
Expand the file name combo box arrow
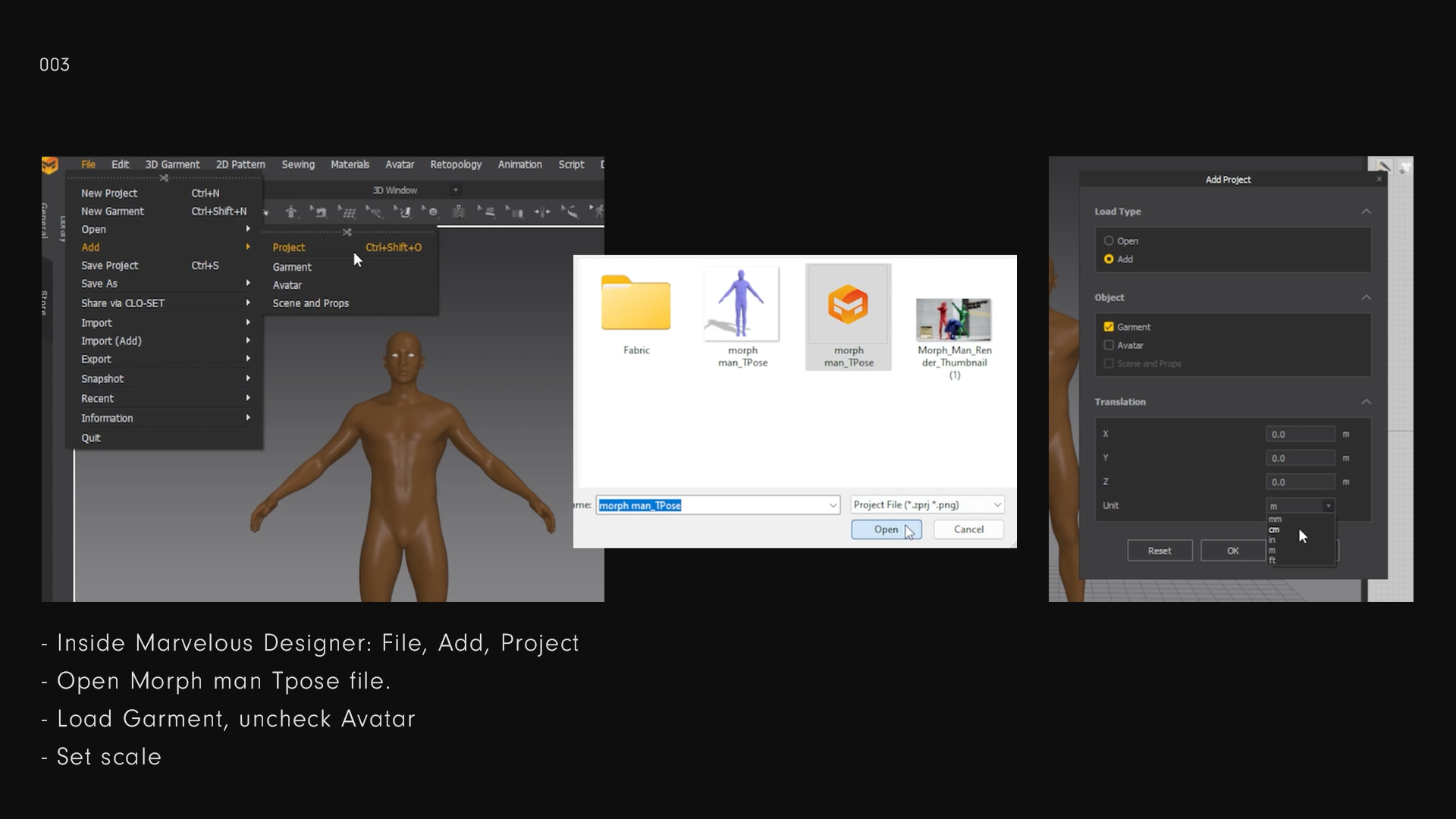click(x=833, y=505)
